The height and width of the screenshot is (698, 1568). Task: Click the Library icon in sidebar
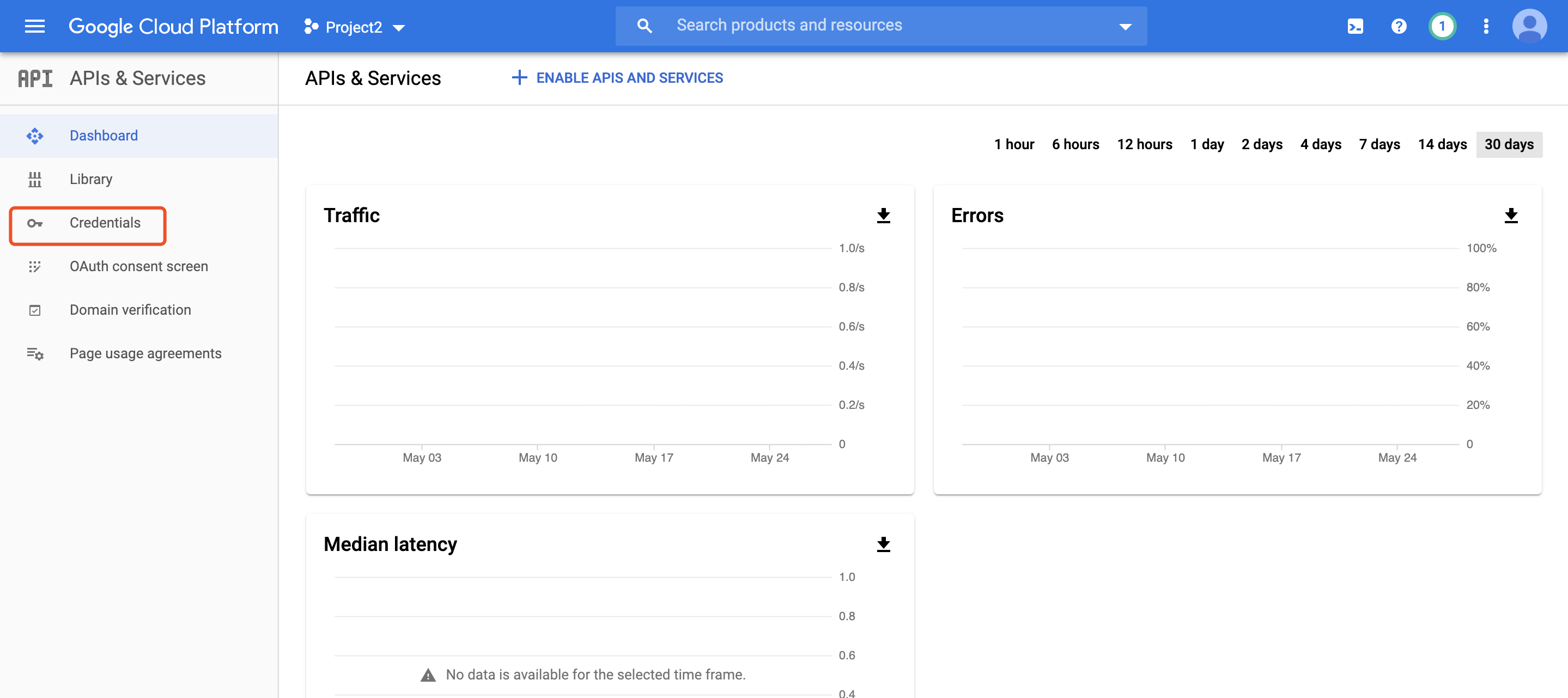coord(35,179)
